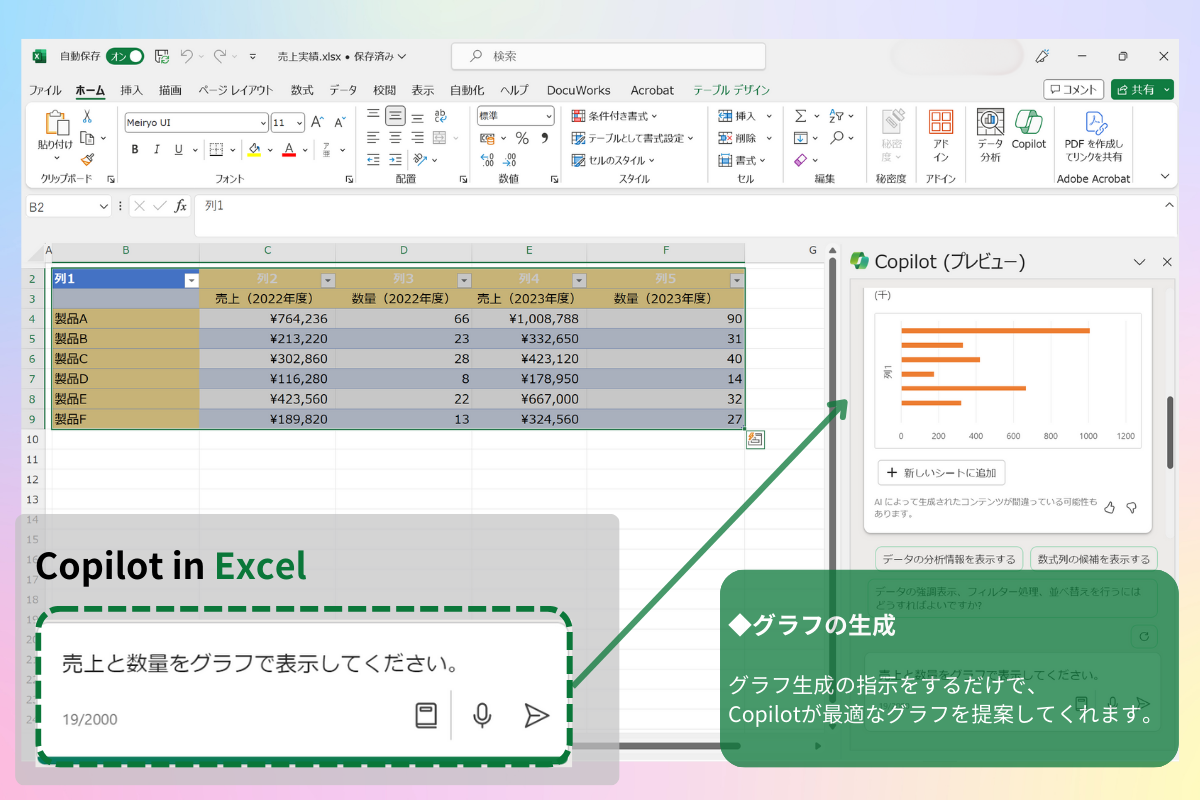Click the Clear eraser icon
This screenshot has height=800, width=1200.
800,160
